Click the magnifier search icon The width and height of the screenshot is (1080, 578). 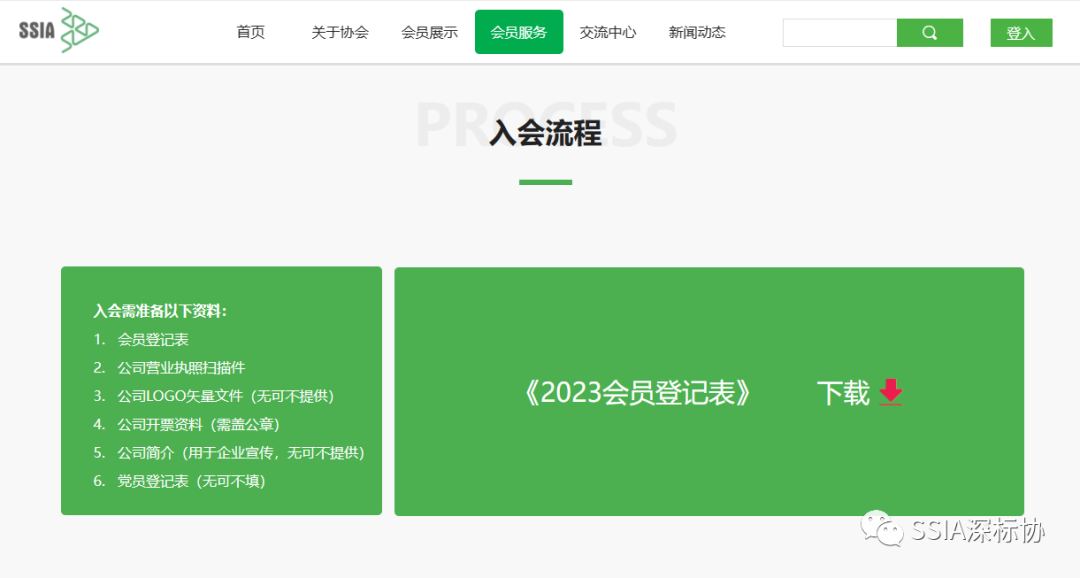[x=929, y=32]
